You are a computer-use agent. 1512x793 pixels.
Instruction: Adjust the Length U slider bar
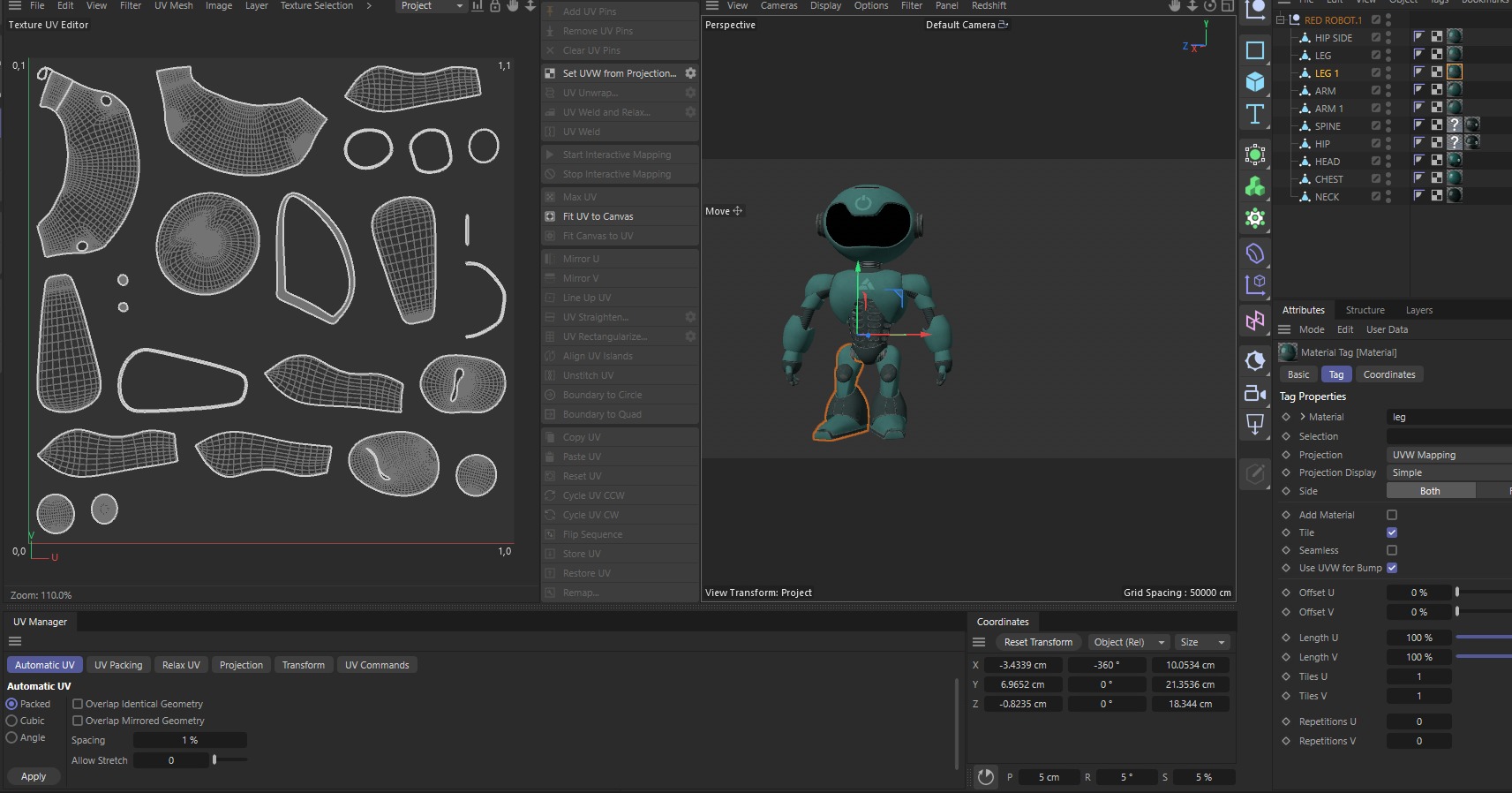pyautogui.click(x=1483, y=637)
